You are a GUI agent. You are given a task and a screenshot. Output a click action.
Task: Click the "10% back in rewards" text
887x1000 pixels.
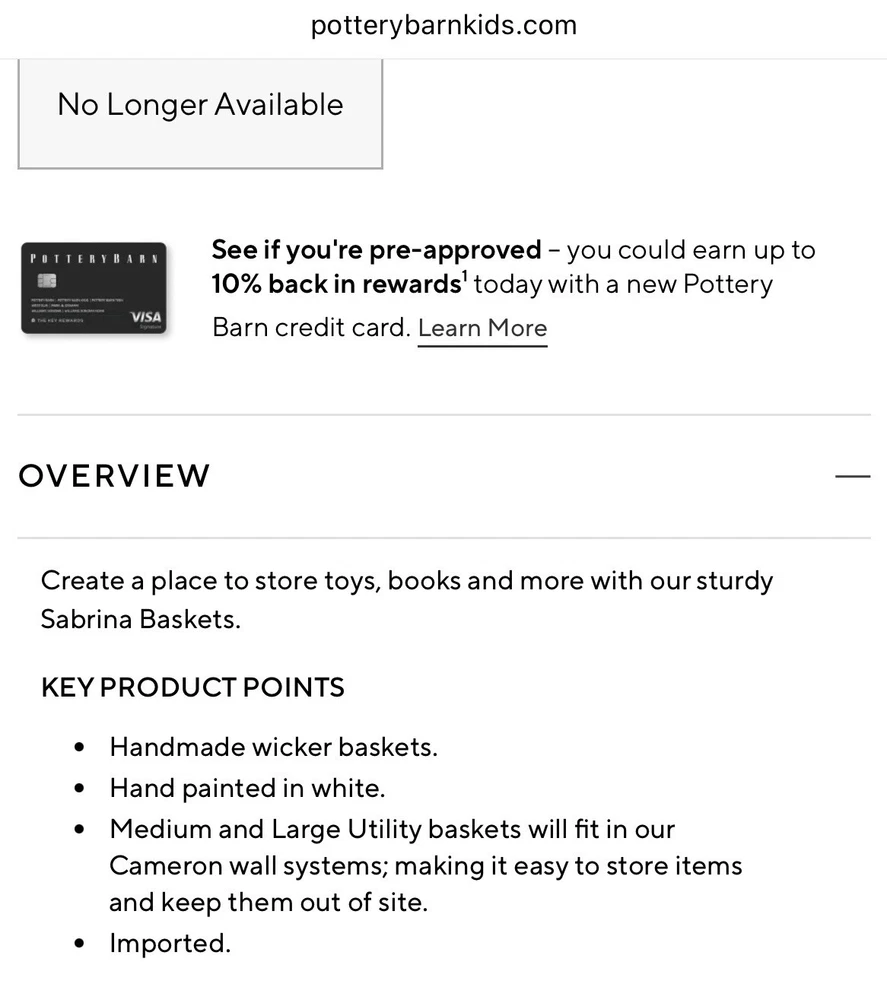tap(335, 284)
